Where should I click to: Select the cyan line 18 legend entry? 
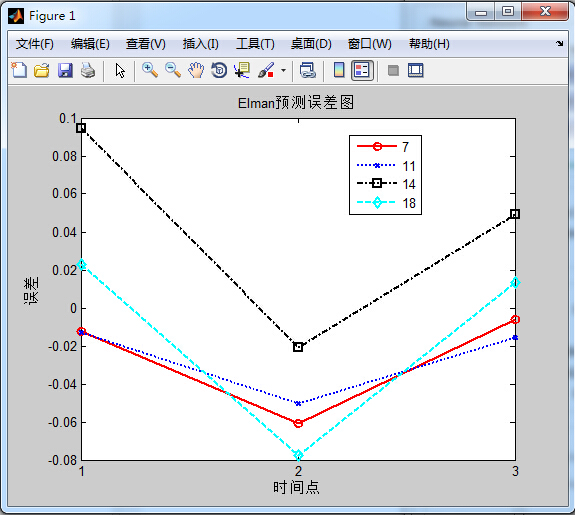(386, 202)
